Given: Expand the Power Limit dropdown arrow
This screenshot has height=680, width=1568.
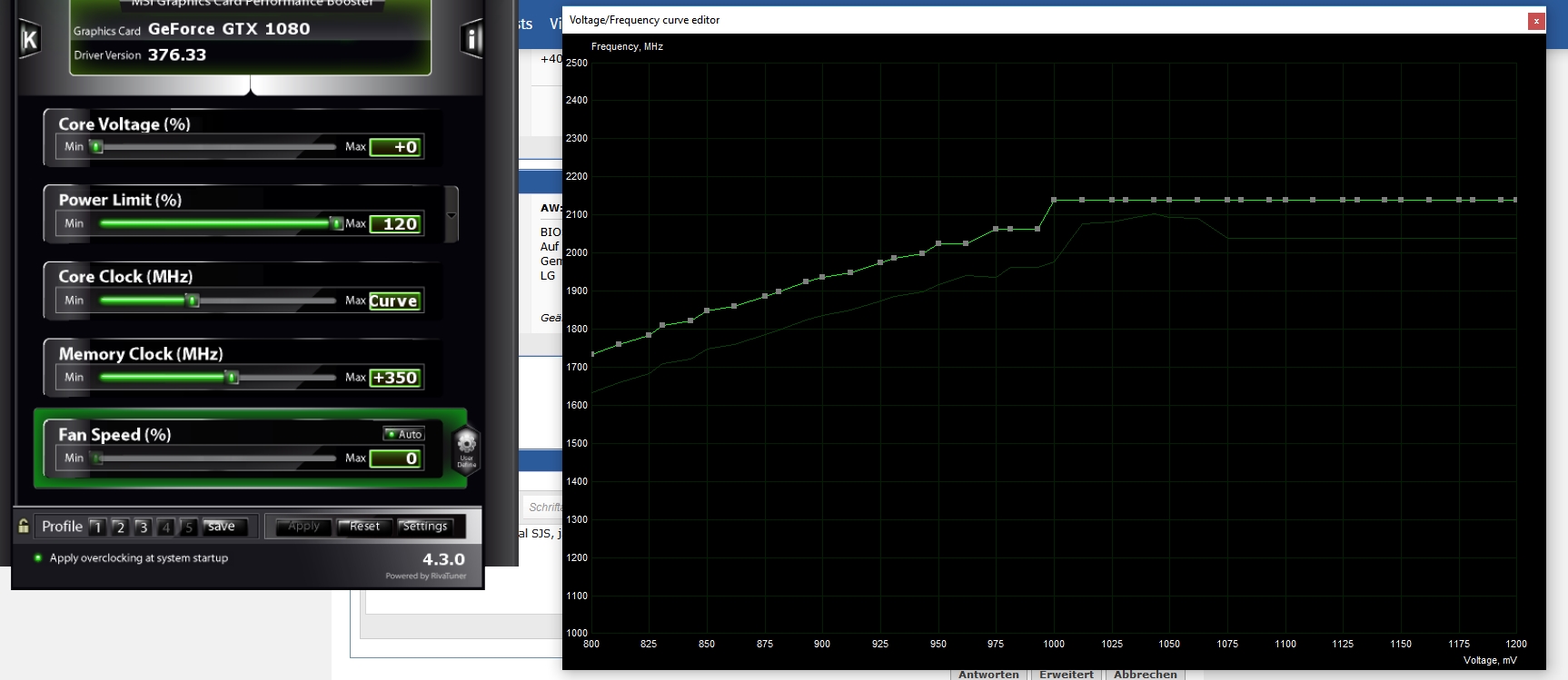Looking at the screenshot, I should click(x=452, y=214).
